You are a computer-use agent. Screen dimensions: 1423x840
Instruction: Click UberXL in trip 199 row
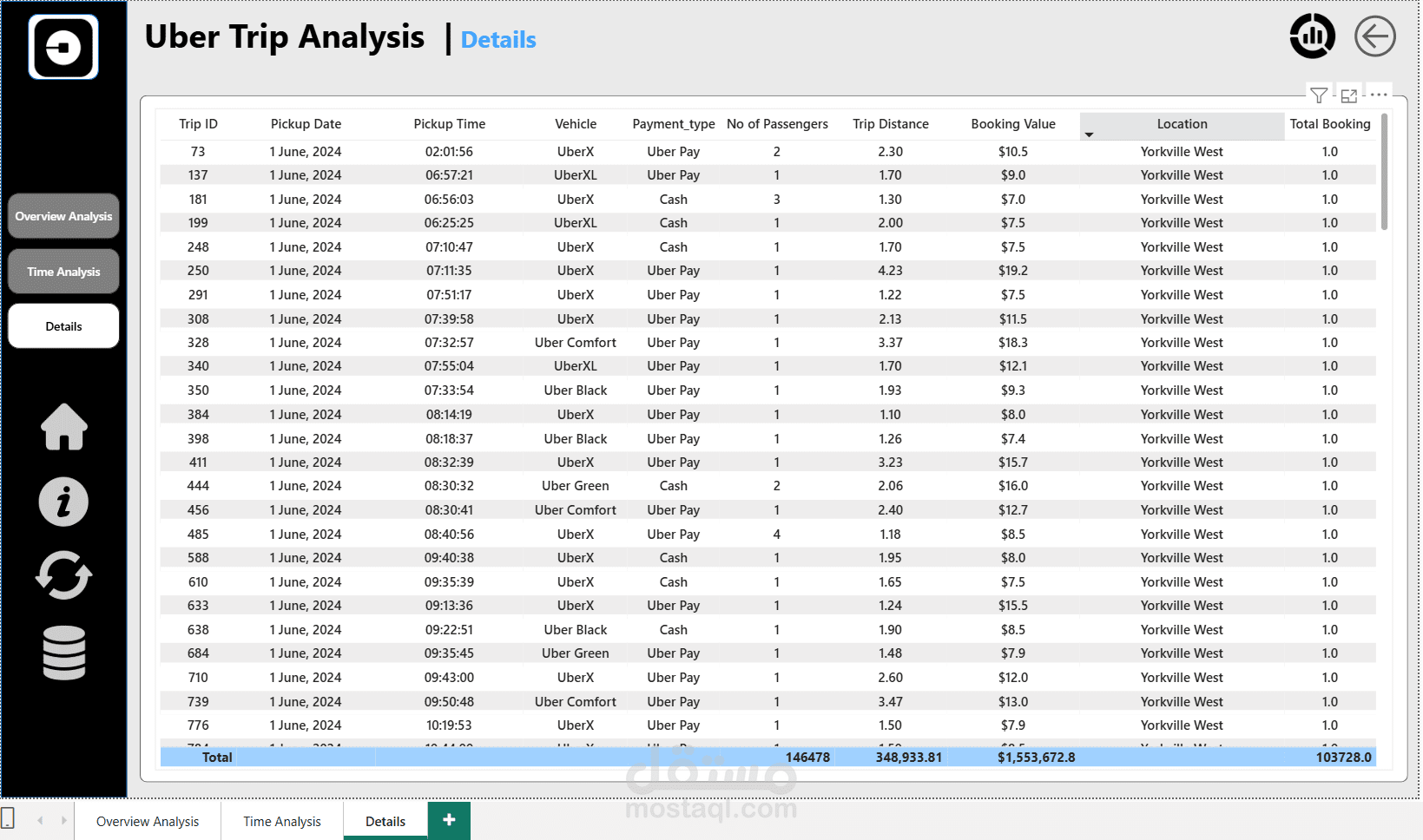(x=576, y=223)
